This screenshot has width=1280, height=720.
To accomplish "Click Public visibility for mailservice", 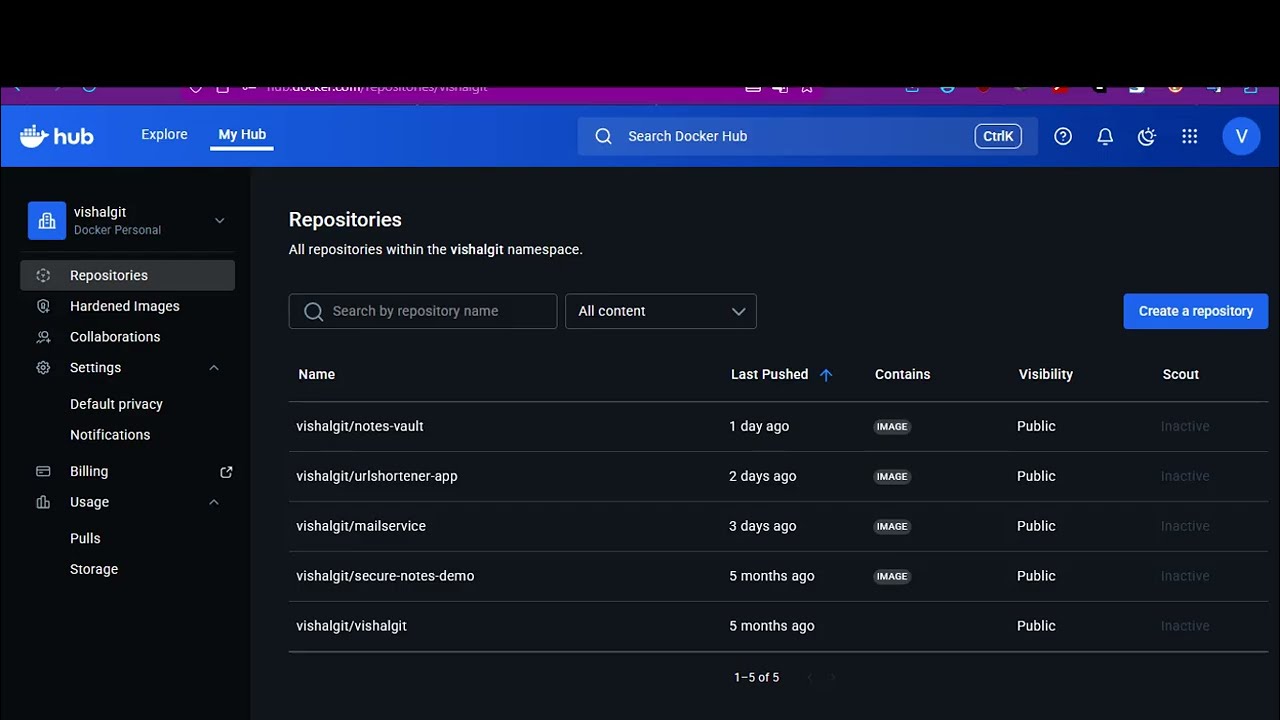I will (1036, 526).
